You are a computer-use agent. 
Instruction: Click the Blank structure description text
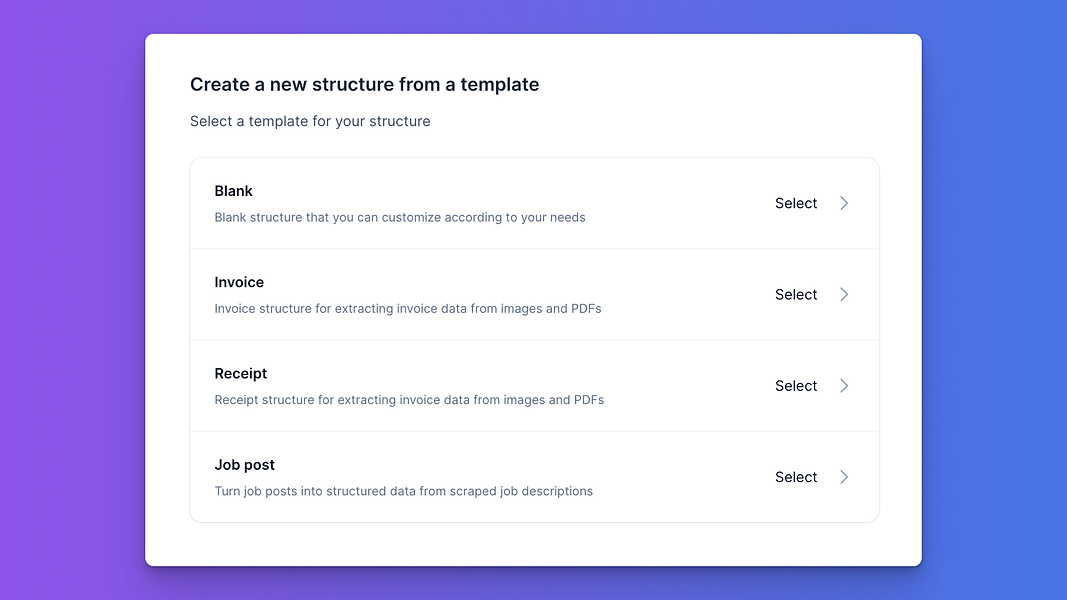[x=400, y=218]
